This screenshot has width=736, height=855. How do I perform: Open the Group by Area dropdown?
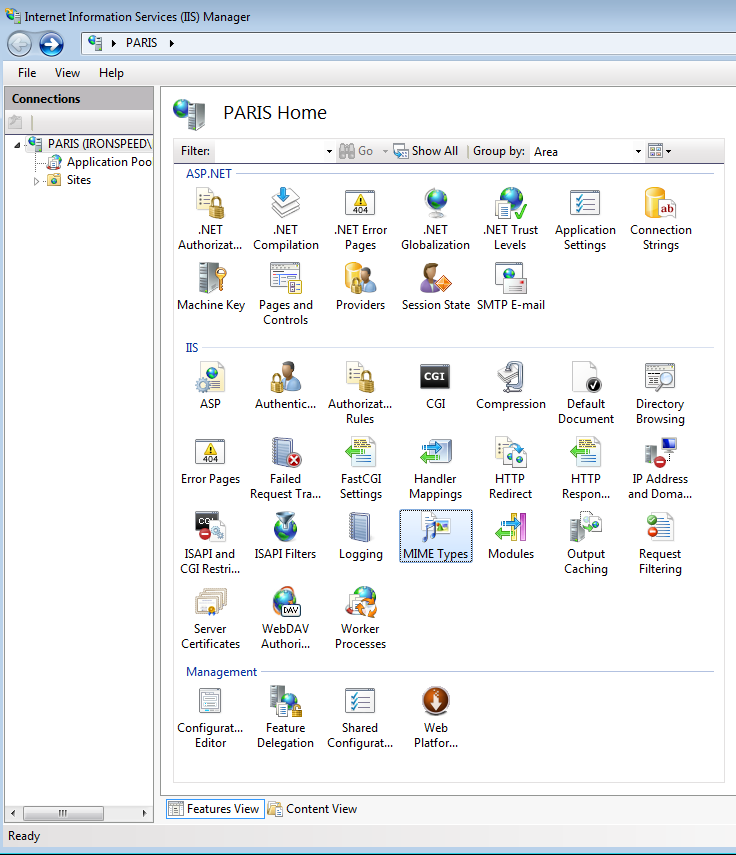point(638,152)
